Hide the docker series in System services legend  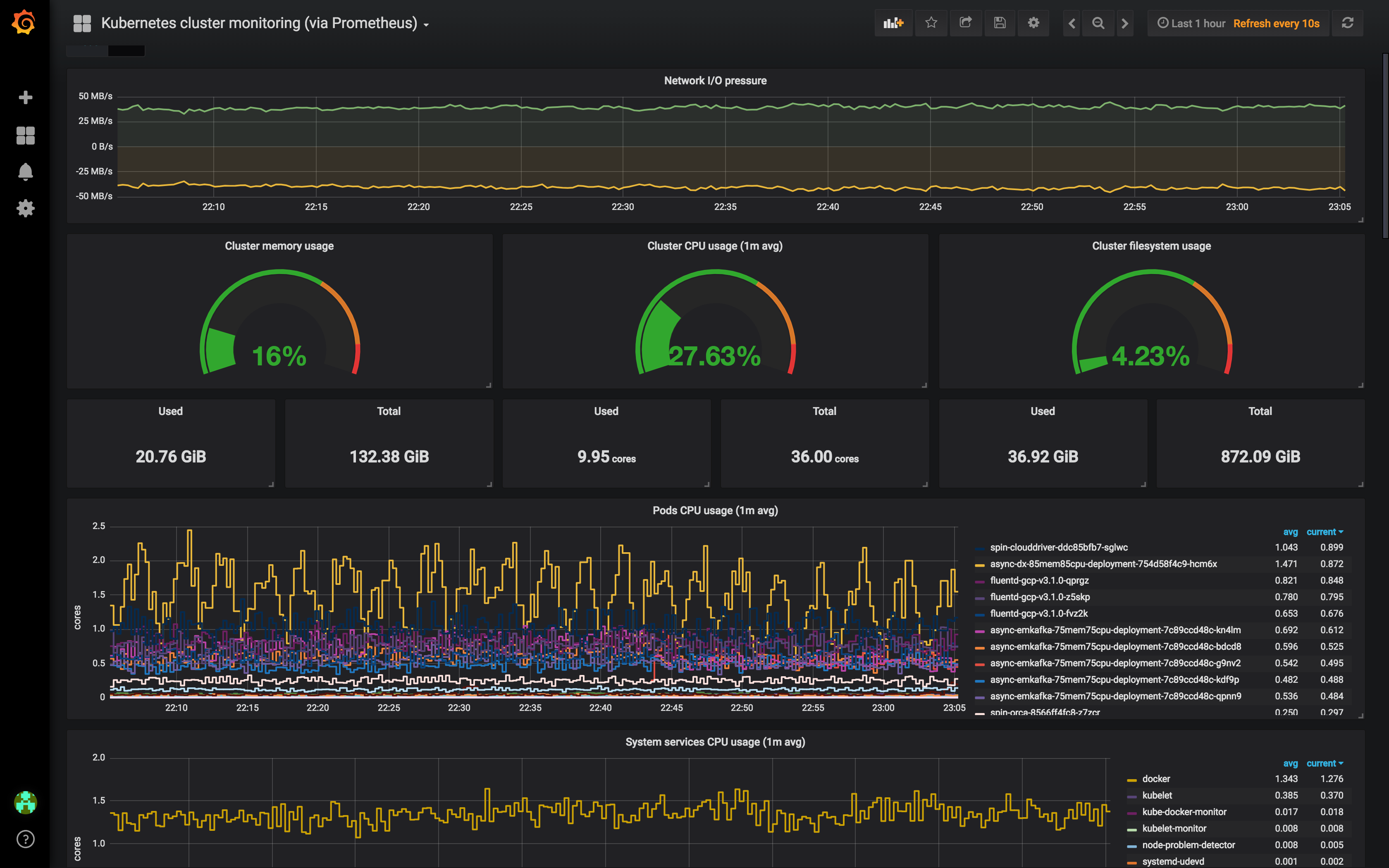pos(1156,778)
